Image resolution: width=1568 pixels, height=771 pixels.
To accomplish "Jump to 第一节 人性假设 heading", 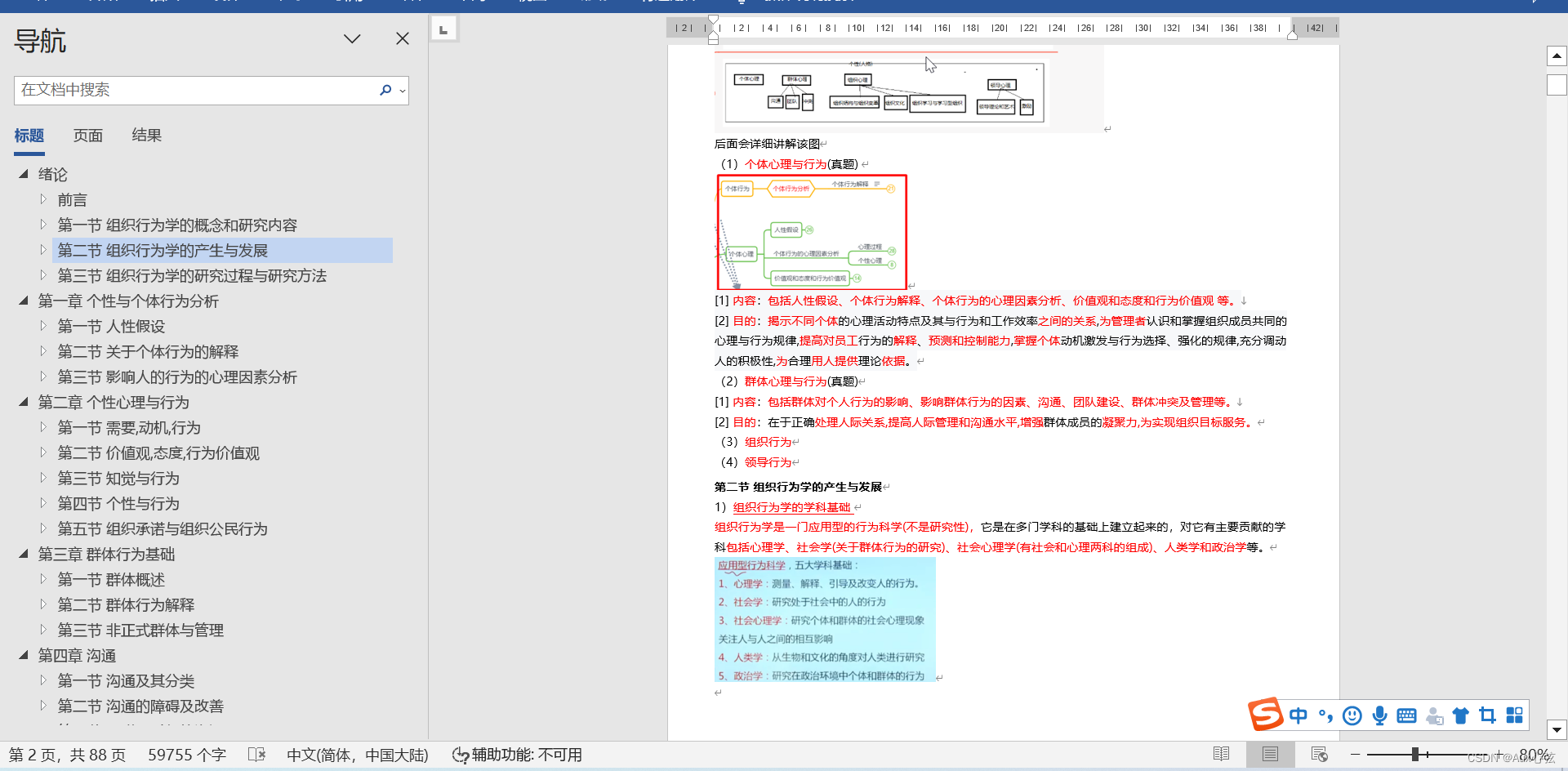I will click(111, 326).
